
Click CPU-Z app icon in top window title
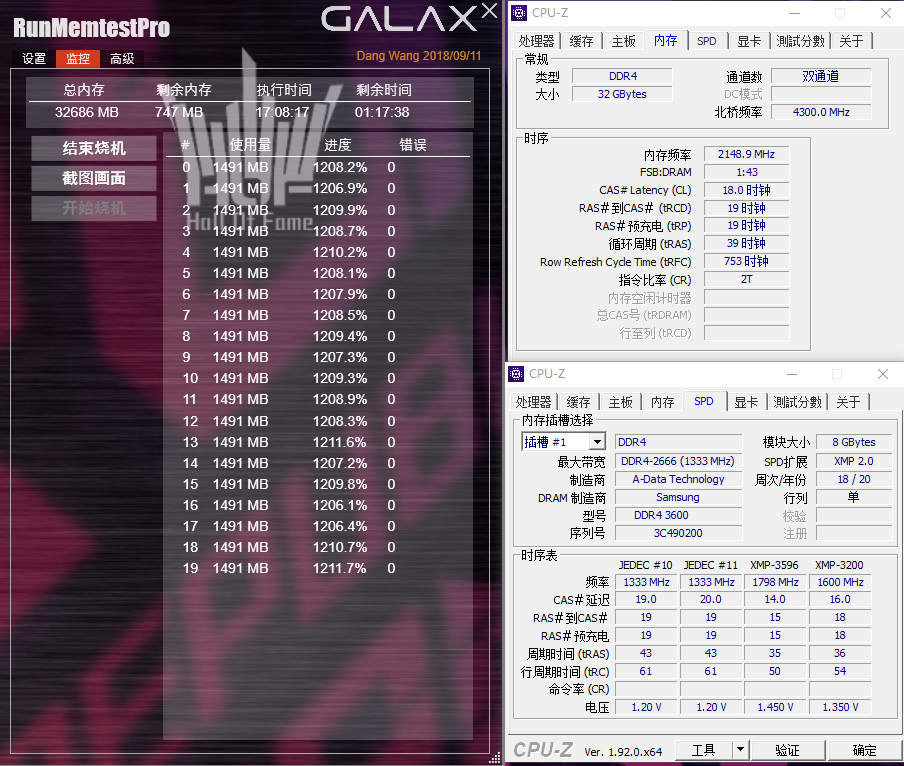coord(519,13)
